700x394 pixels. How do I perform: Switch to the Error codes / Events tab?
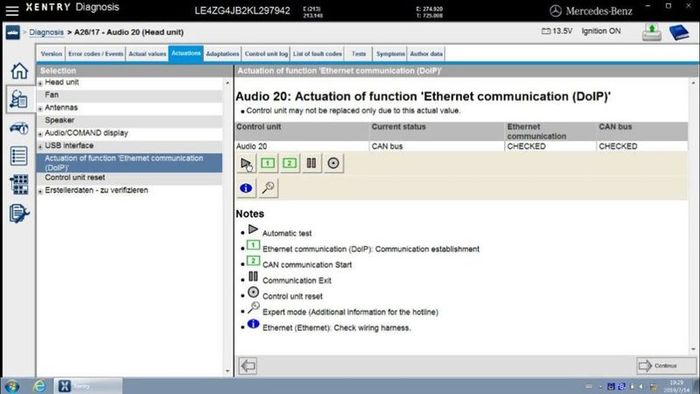point(96,54)
